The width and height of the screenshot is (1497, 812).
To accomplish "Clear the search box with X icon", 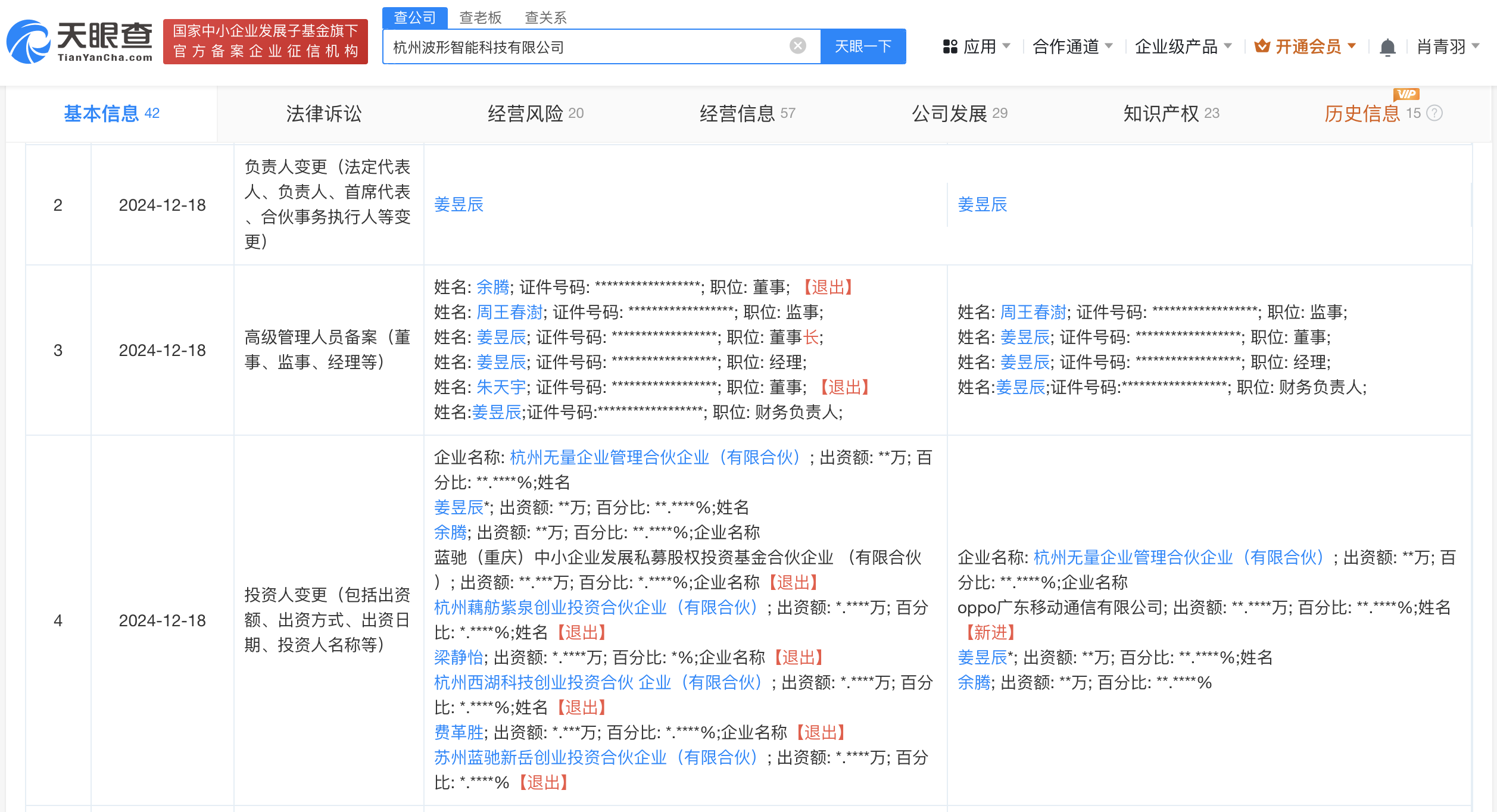I will pos(797,46).
